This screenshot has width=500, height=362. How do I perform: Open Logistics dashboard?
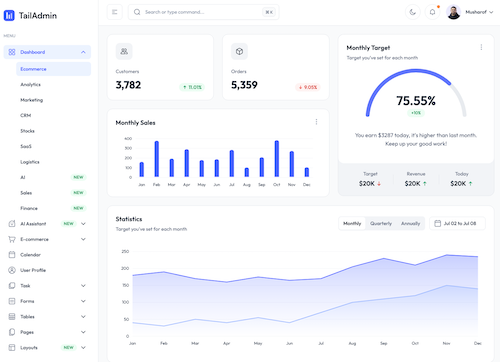pyautogui.click(x=30, y=162)
